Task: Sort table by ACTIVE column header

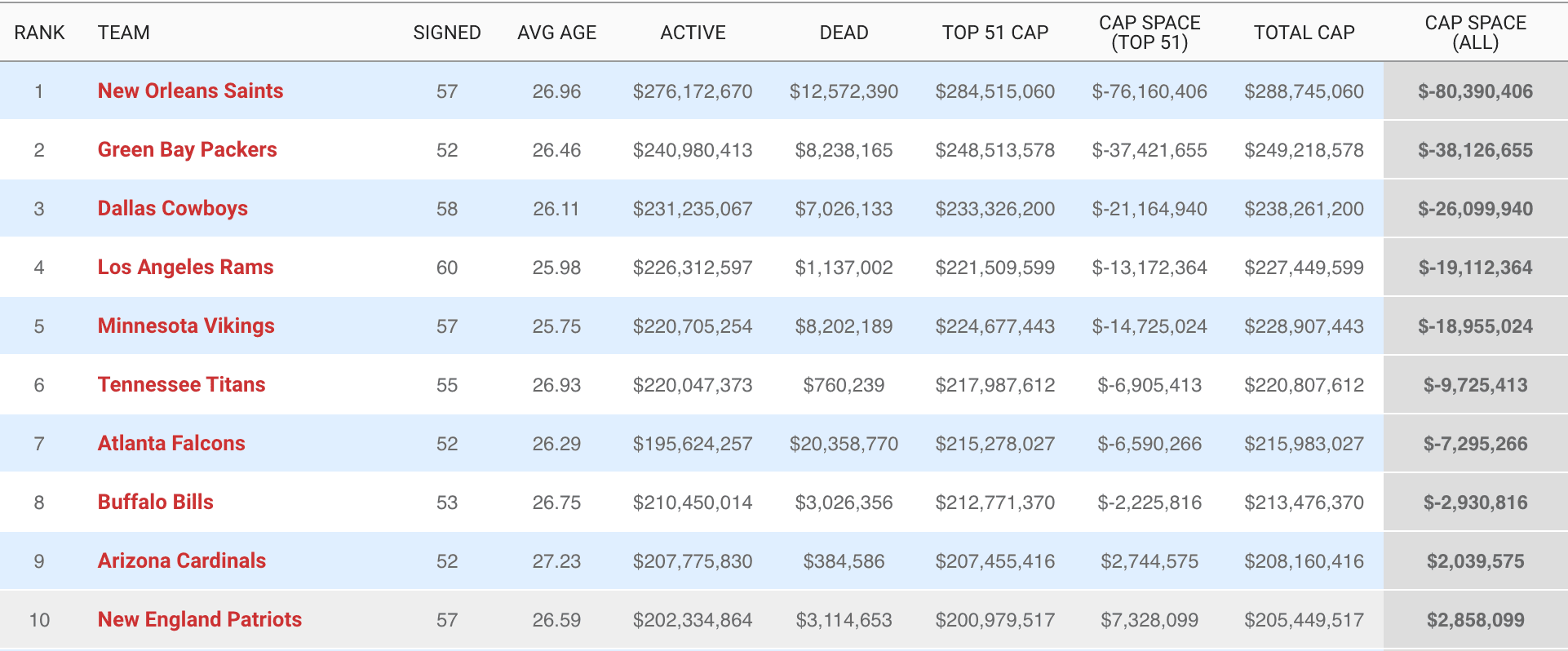Action: point(693,33)
